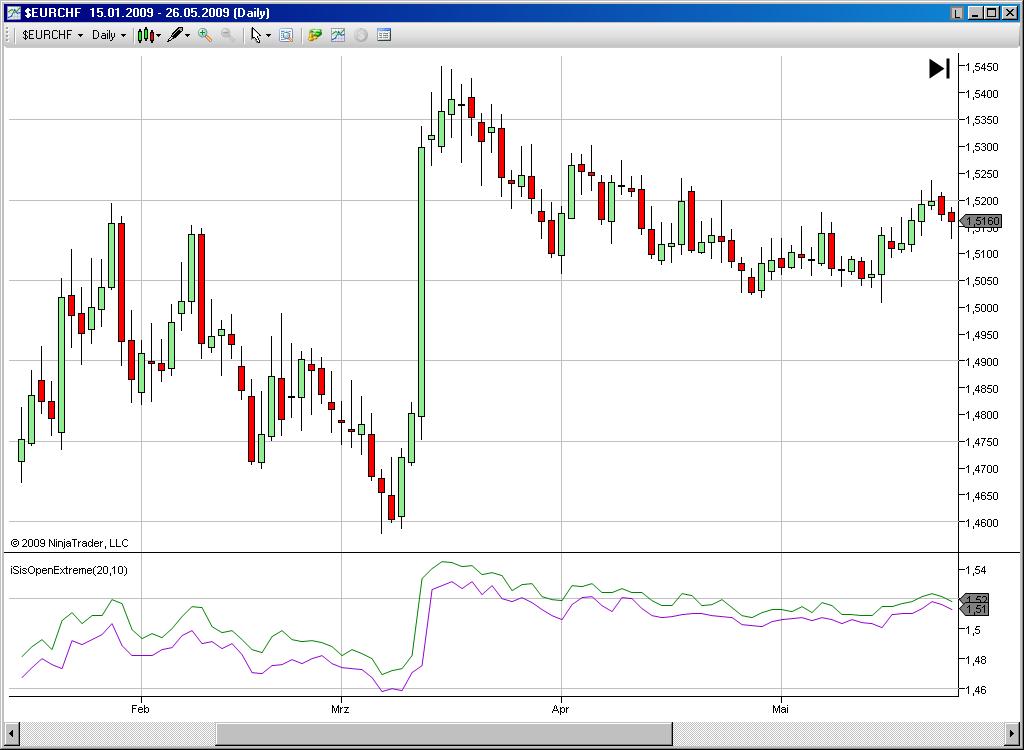
Task: Click the greyed strategies icon
Action: (x=361, y=35)
